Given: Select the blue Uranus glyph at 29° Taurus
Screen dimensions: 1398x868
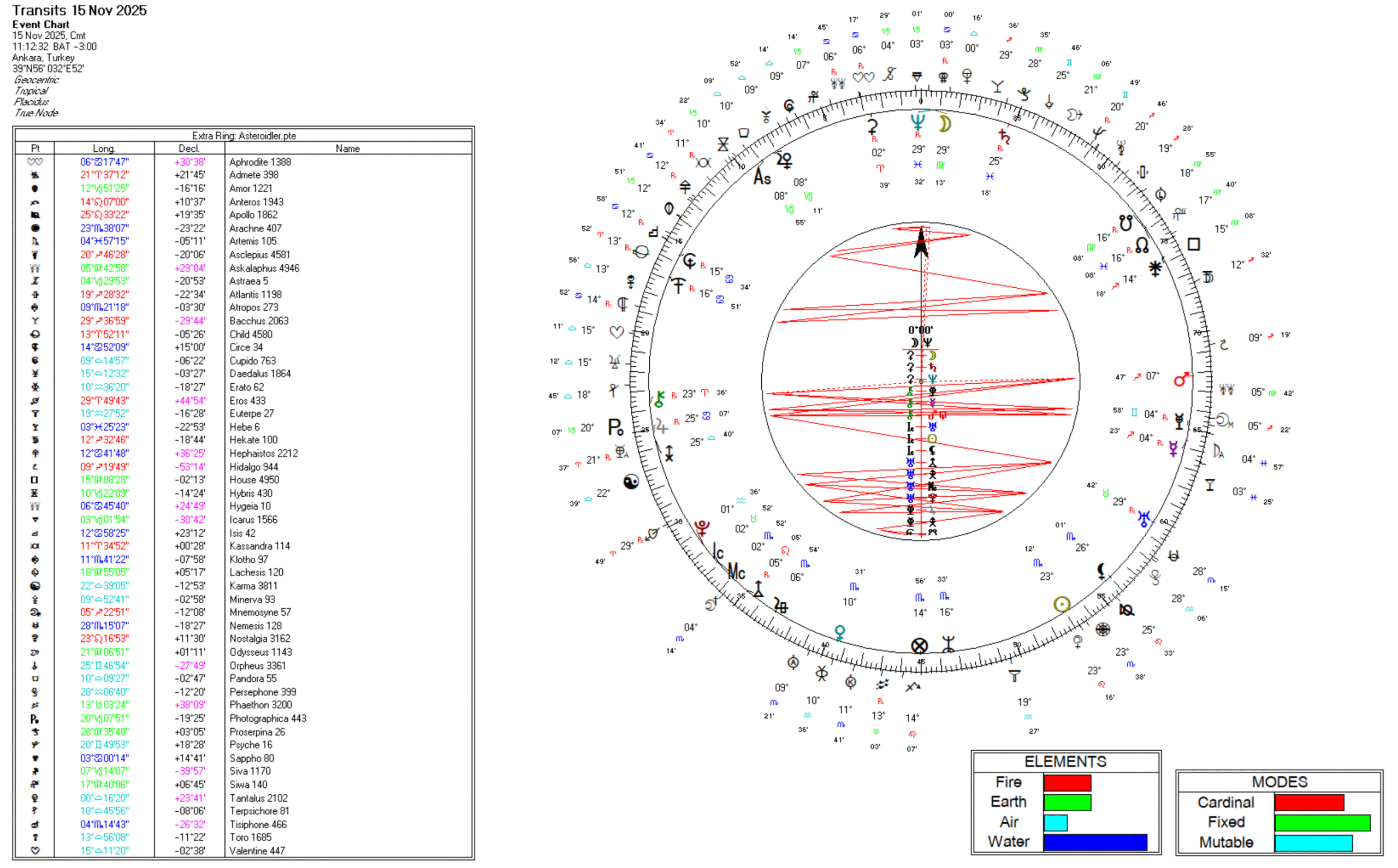Looking at the screenshot, I should tap(1144, 519).
